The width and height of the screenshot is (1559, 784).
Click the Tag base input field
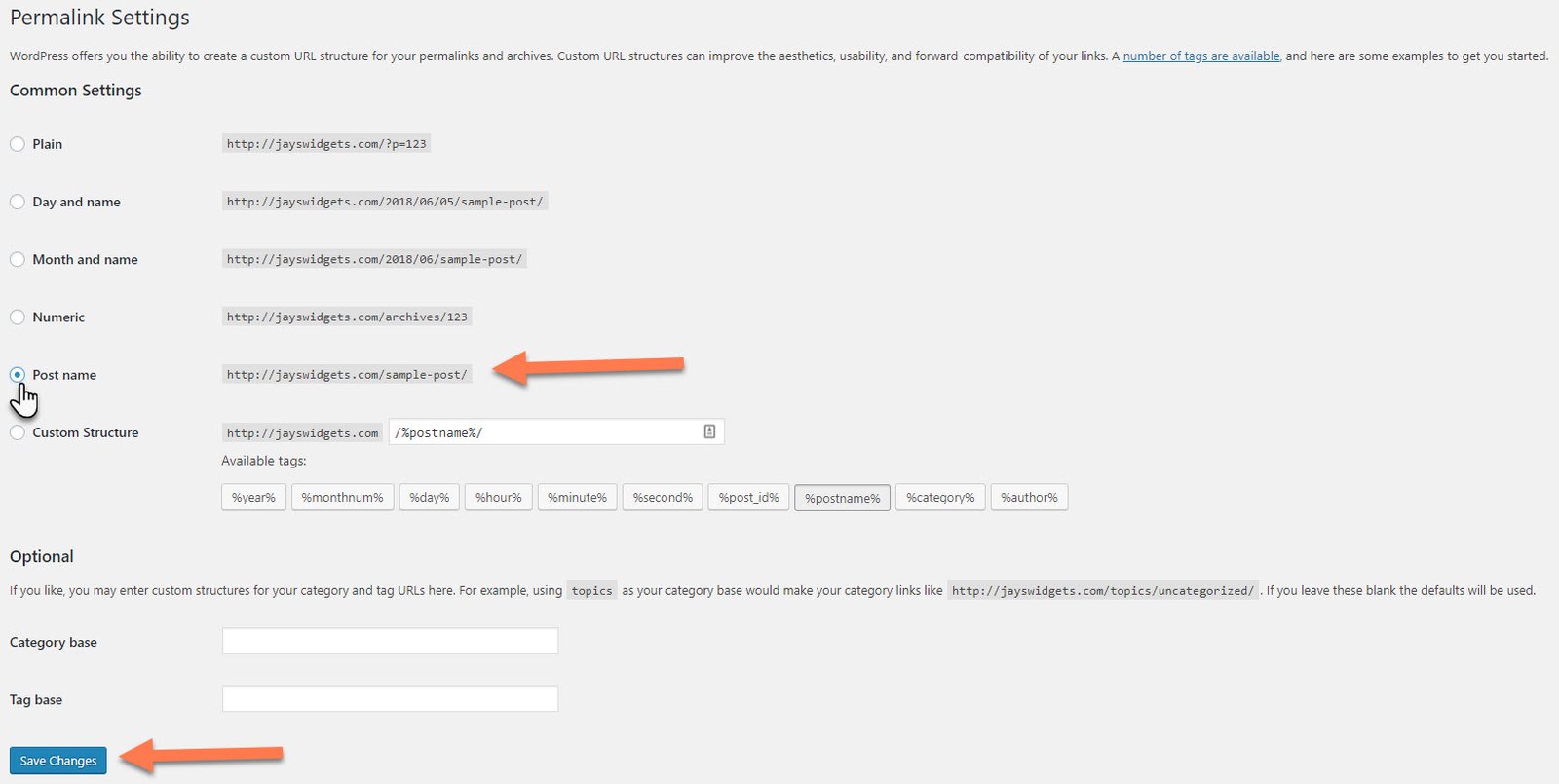tap(390, 698)
